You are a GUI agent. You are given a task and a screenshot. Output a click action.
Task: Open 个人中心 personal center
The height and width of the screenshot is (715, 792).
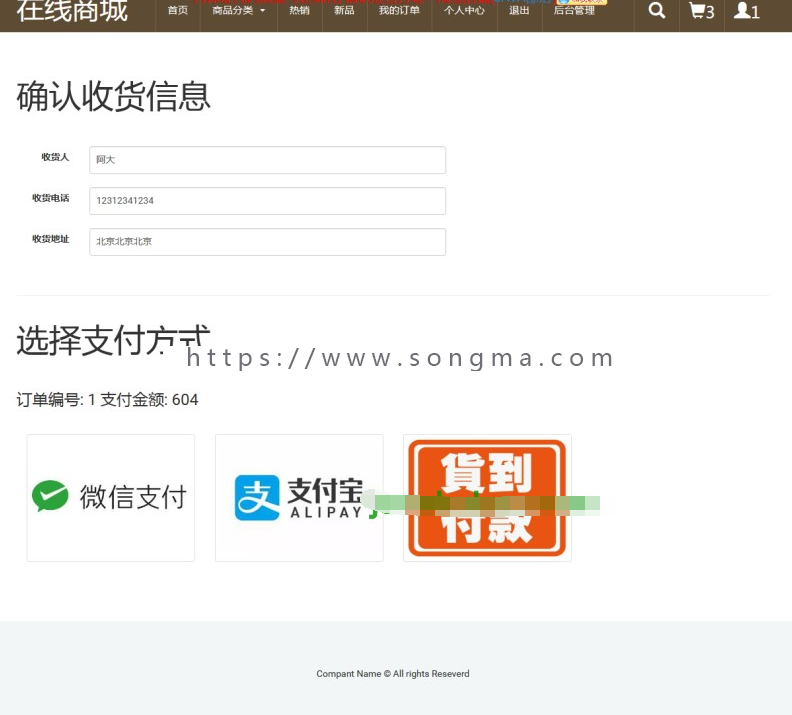point(464,11)
